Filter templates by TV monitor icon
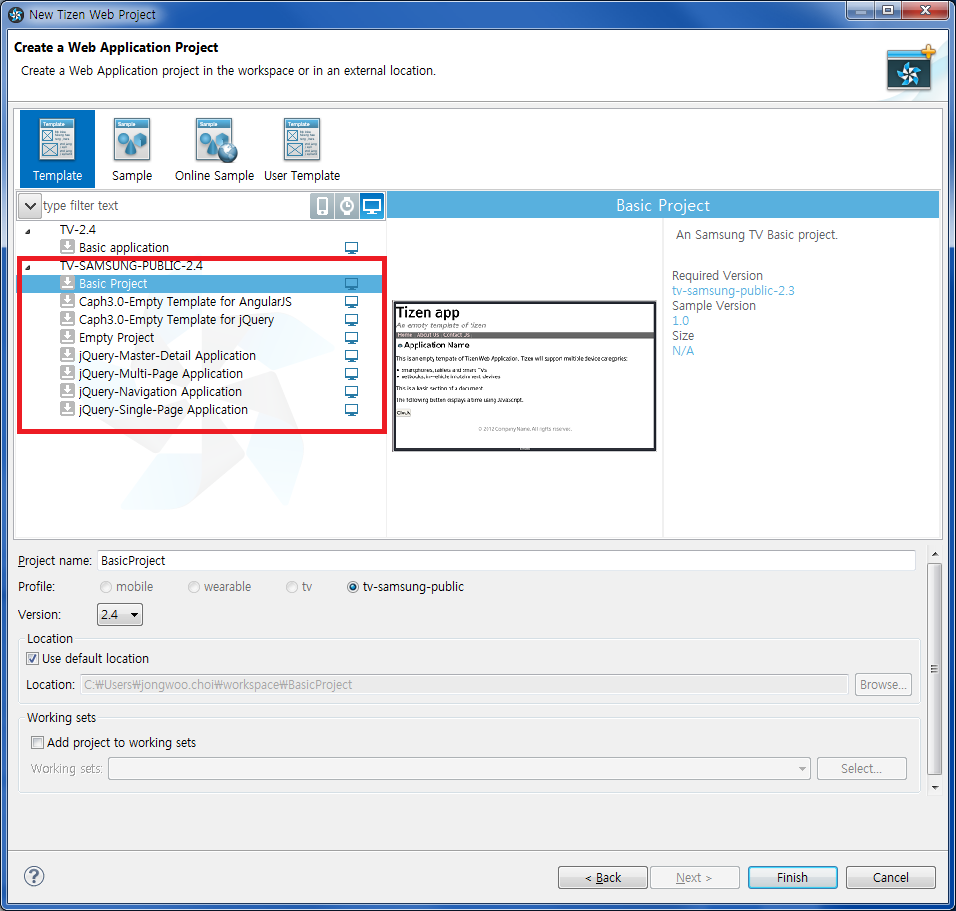Image resolution: width=956 pixels, height=911 pixels. pos(372,206)
